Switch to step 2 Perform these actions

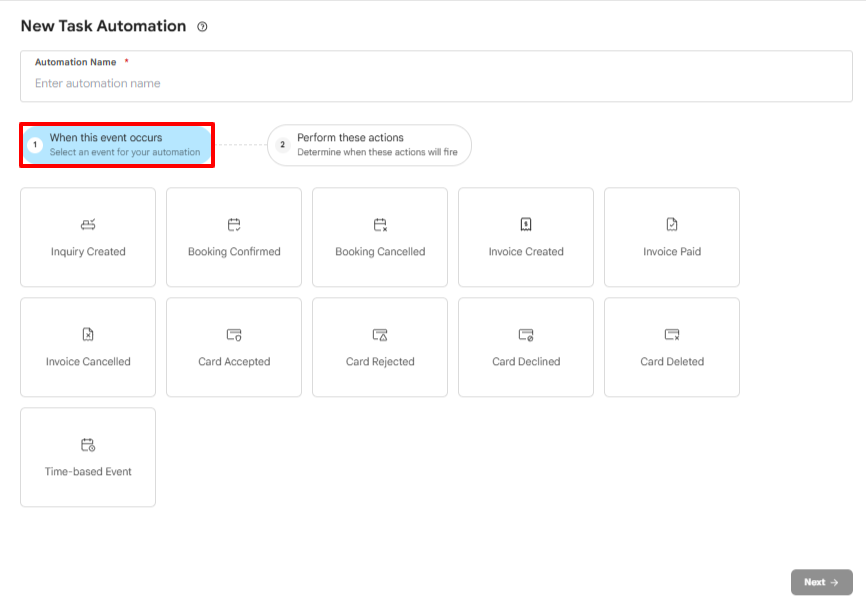coord(369,145)
